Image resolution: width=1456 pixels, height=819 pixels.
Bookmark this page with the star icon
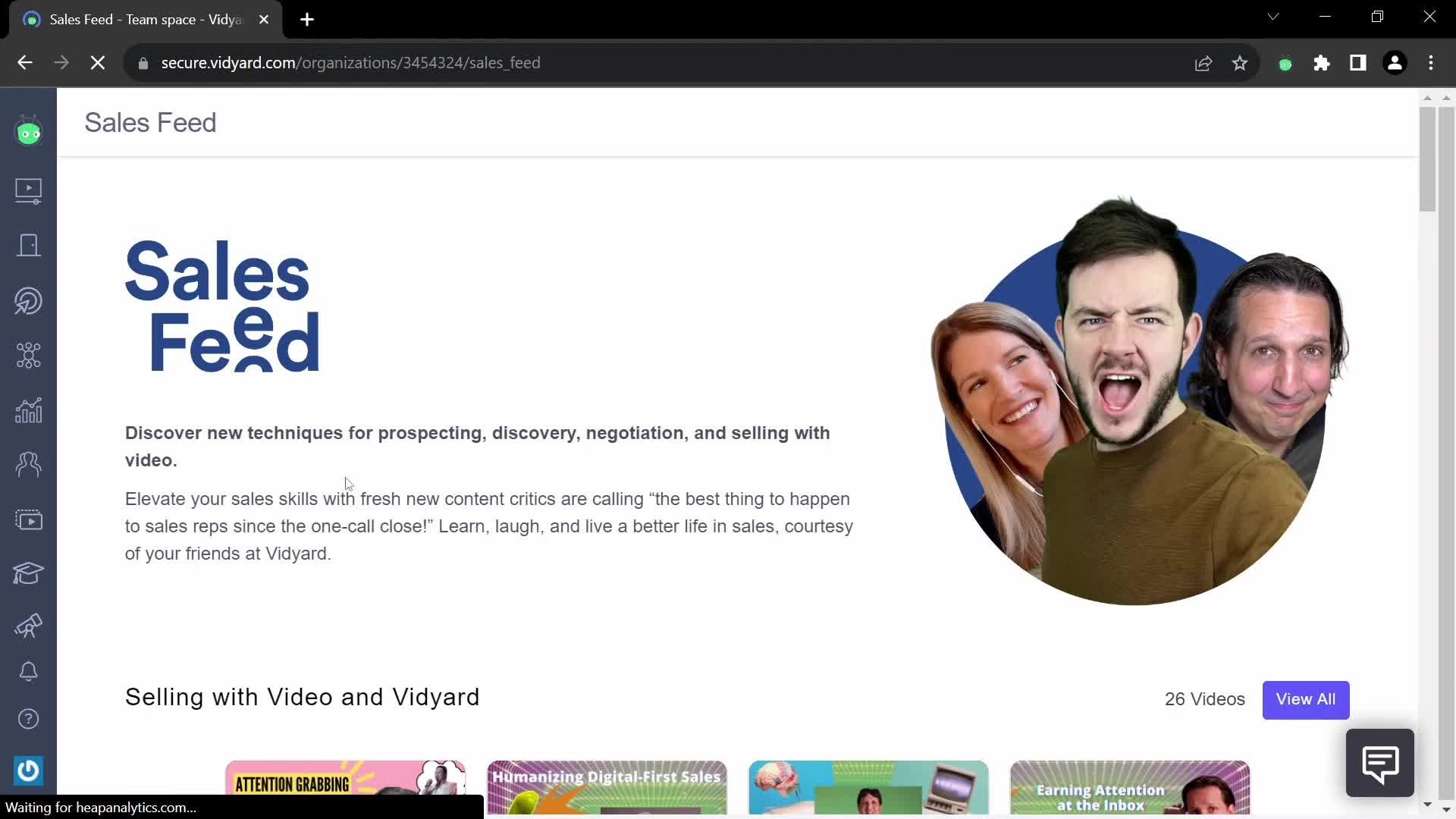[1240, 63]
